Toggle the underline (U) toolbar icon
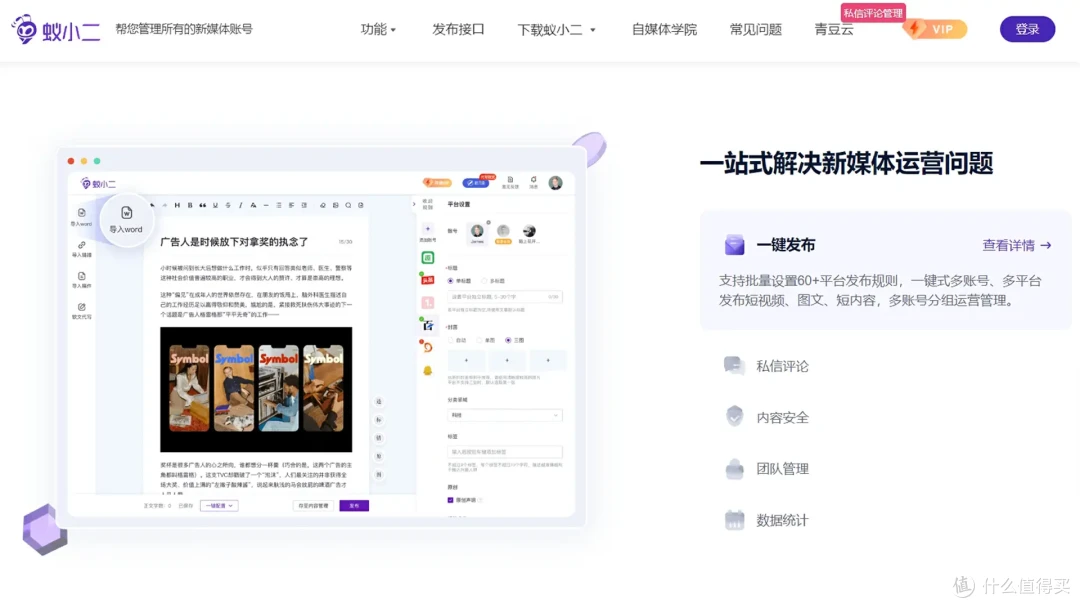 pyautogui.click(x=215, y=205)
